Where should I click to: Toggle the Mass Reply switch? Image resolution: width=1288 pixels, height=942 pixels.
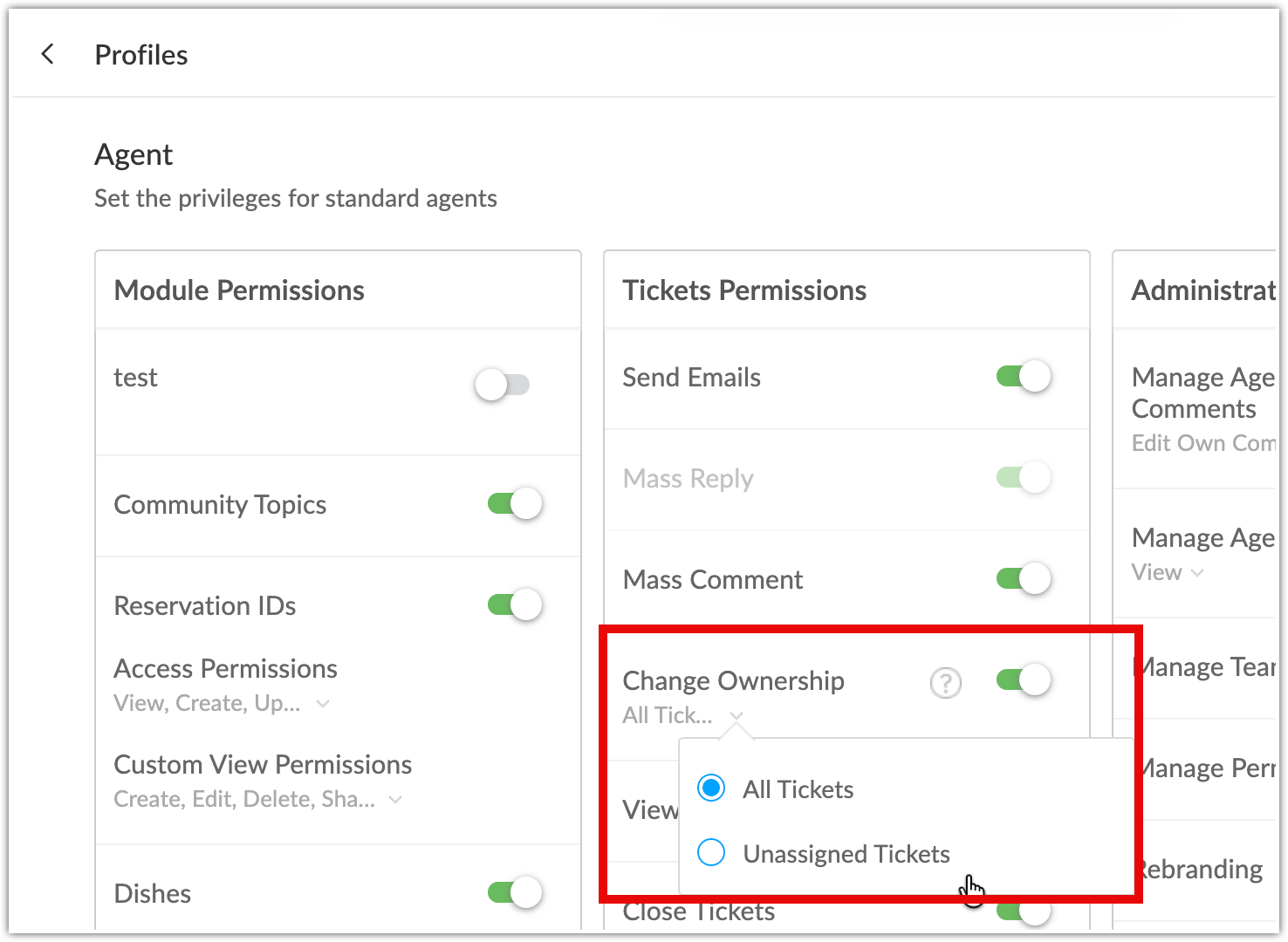[1024, 477]
